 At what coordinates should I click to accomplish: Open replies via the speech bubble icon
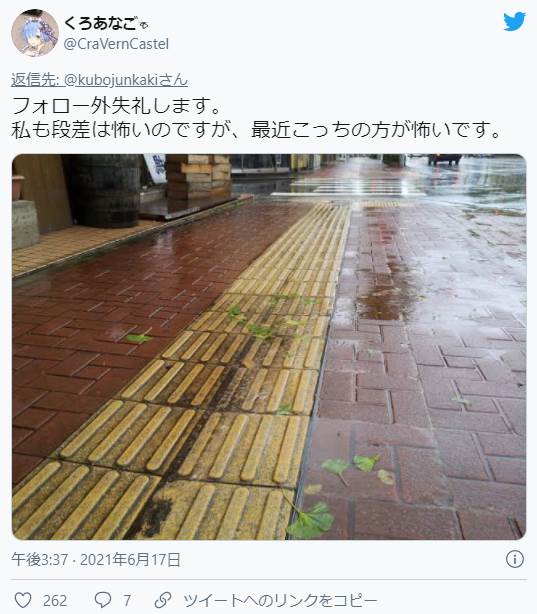pyautogui.click(x=103, y=600)
